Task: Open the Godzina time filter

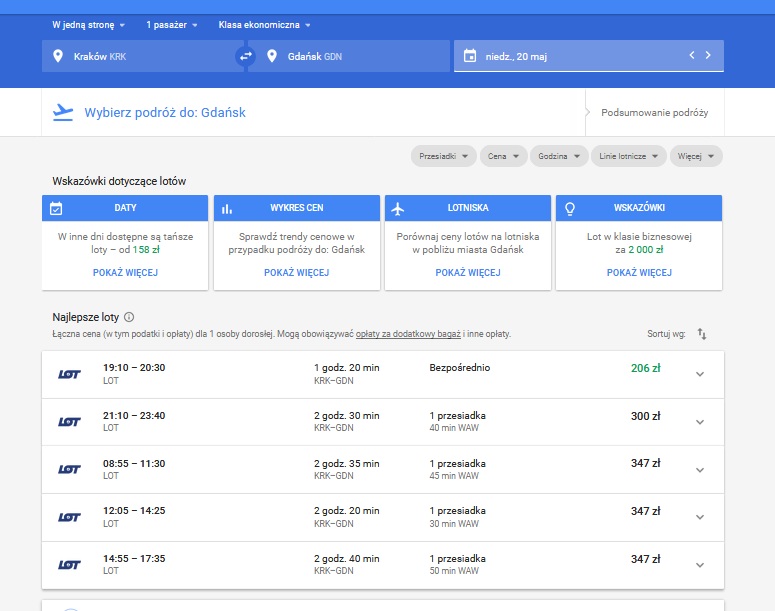Action: tap(559, 156)
